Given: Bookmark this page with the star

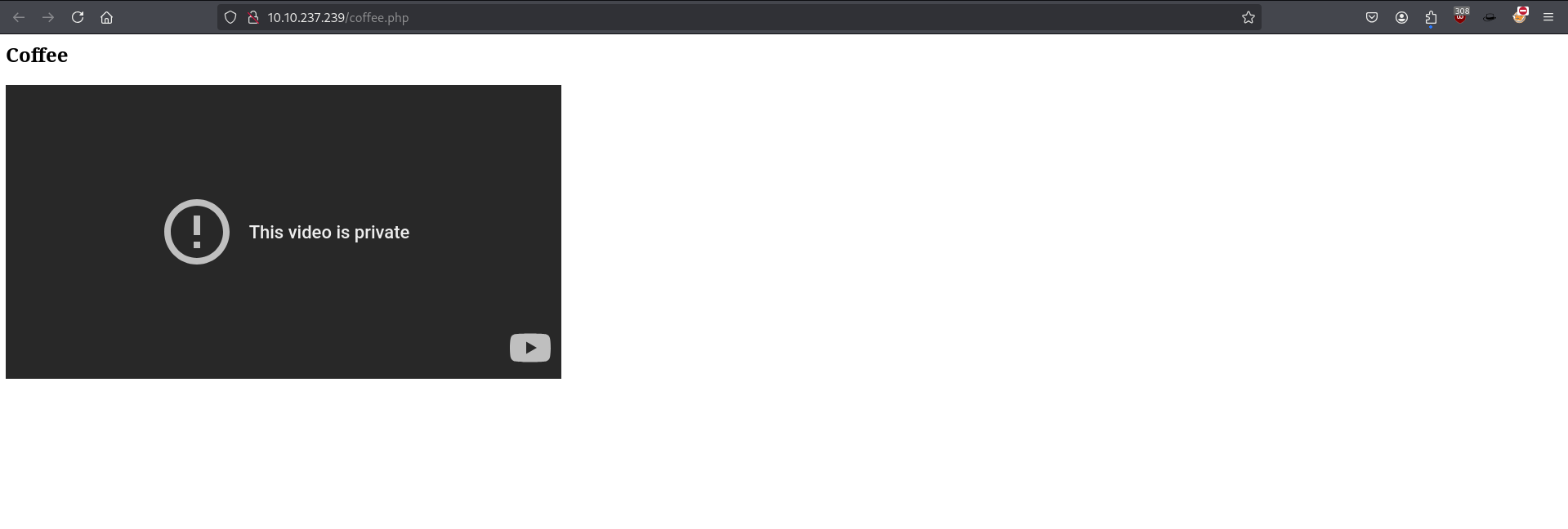Looking at the screenshot, I should [x=1248, y=17].
